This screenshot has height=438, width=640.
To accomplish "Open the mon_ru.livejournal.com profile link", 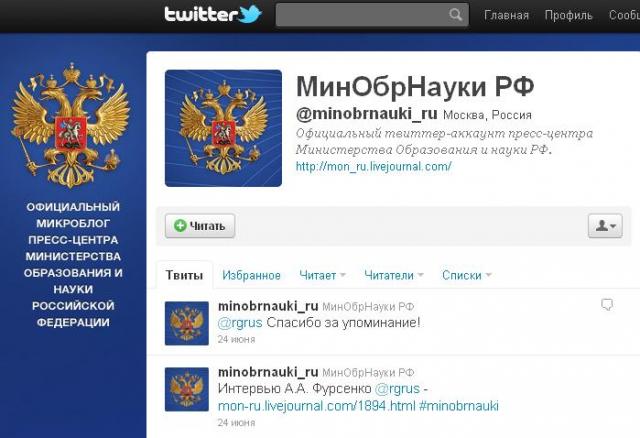I will point(373,167).
